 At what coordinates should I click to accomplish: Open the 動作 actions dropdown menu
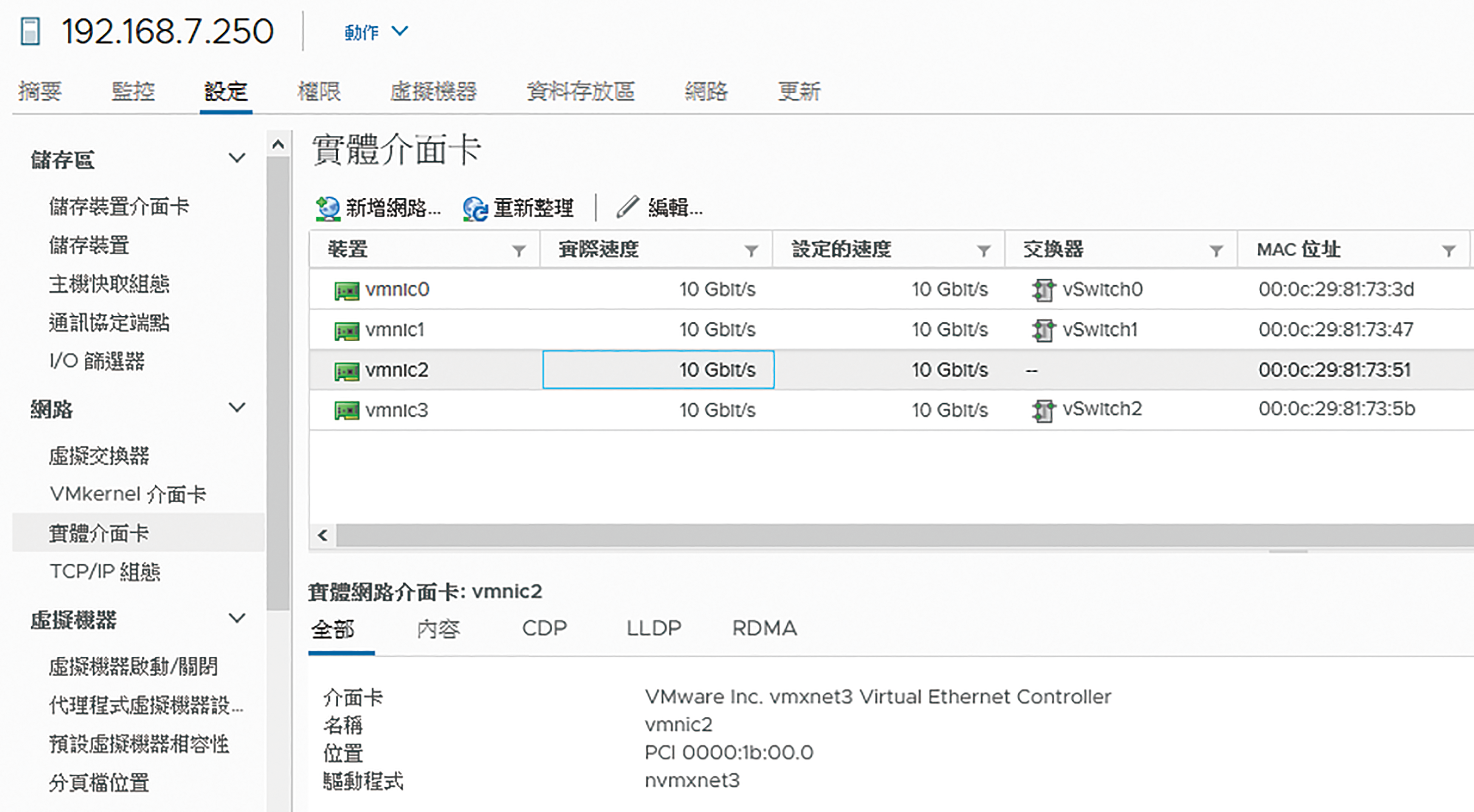[376, 32]
